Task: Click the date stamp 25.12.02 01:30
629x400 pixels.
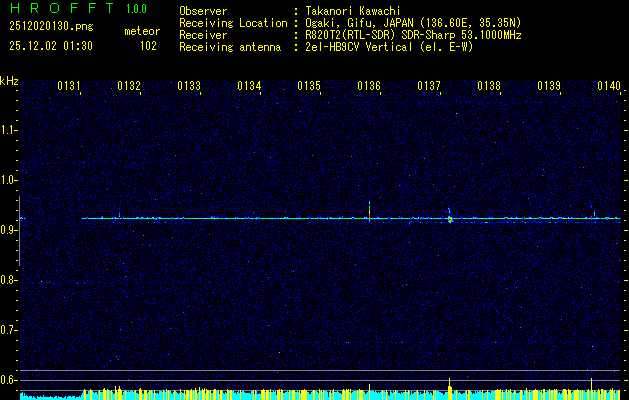Action: [51, 46]
